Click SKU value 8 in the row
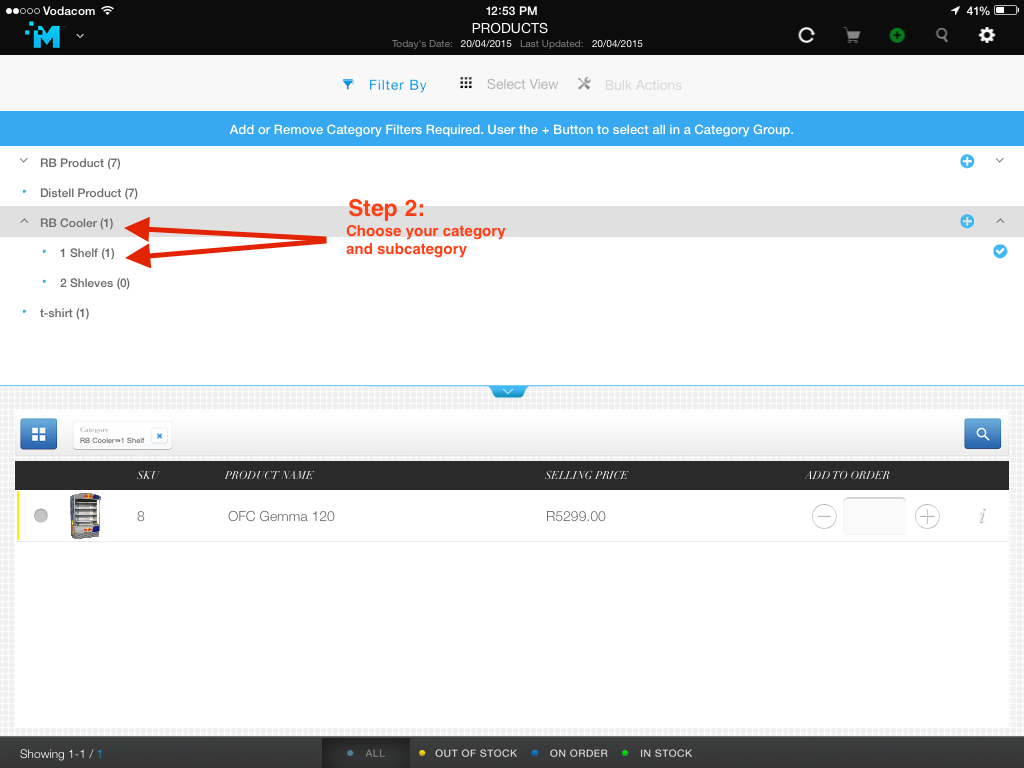 click(x=140, y=517)
